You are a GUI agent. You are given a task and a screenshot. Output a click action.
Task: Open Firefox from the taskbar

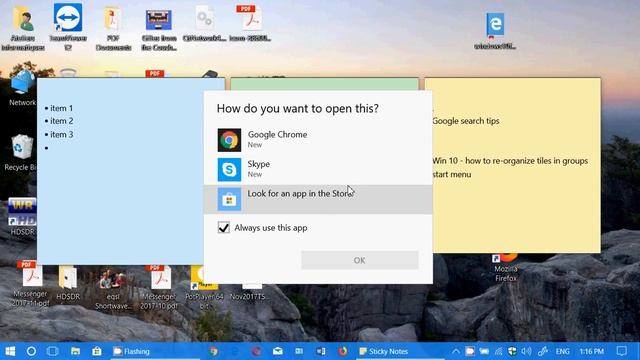(342, 351)
